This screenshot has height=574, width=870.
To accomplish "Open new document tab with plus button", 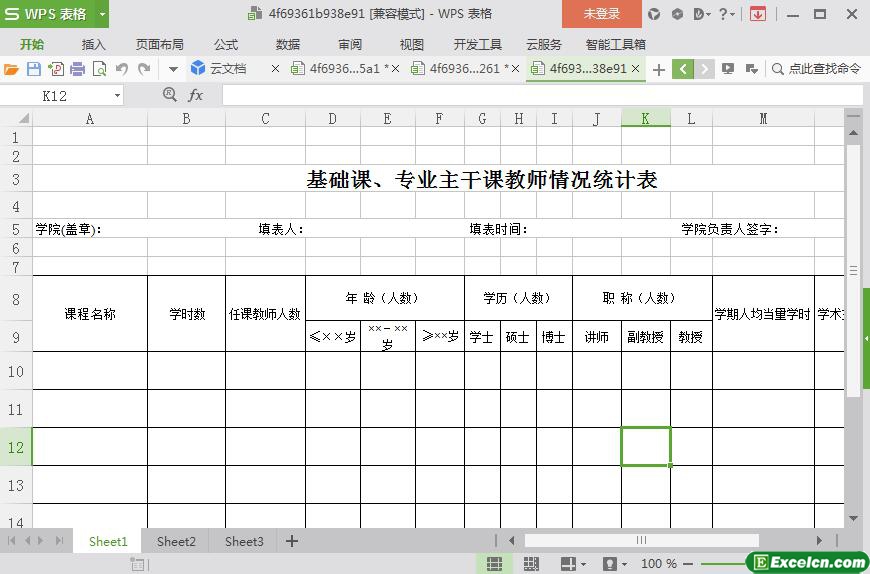I will tap(659, 69).
